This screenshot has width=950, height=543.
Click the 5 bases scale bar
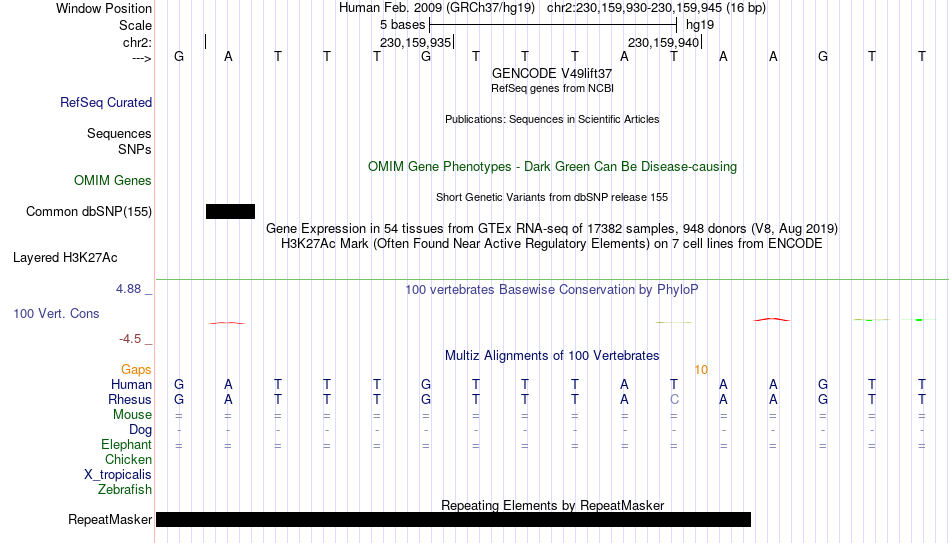[553, 25]
